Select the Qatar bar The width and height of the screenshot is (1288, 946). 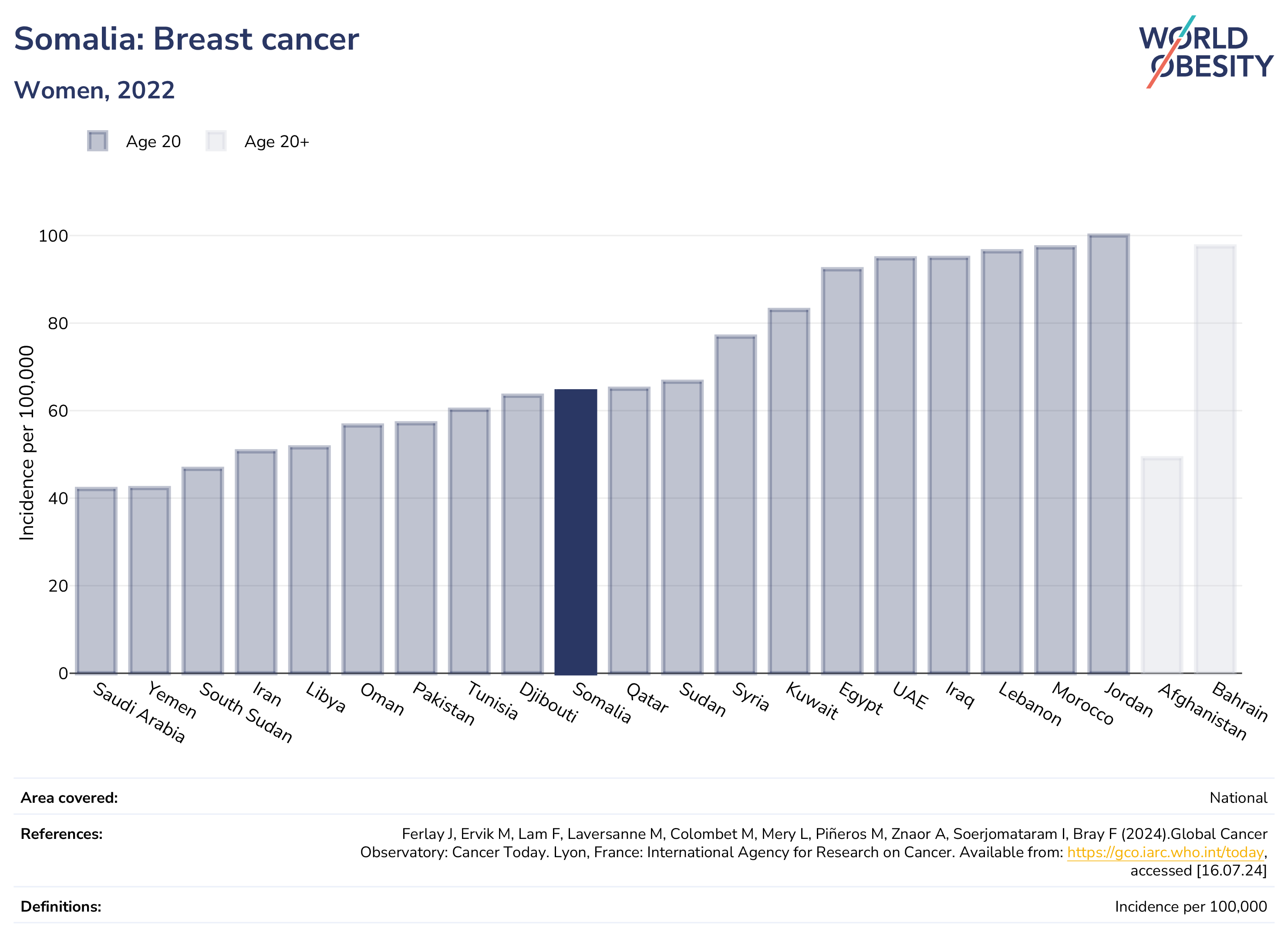(x=629, y=531)
